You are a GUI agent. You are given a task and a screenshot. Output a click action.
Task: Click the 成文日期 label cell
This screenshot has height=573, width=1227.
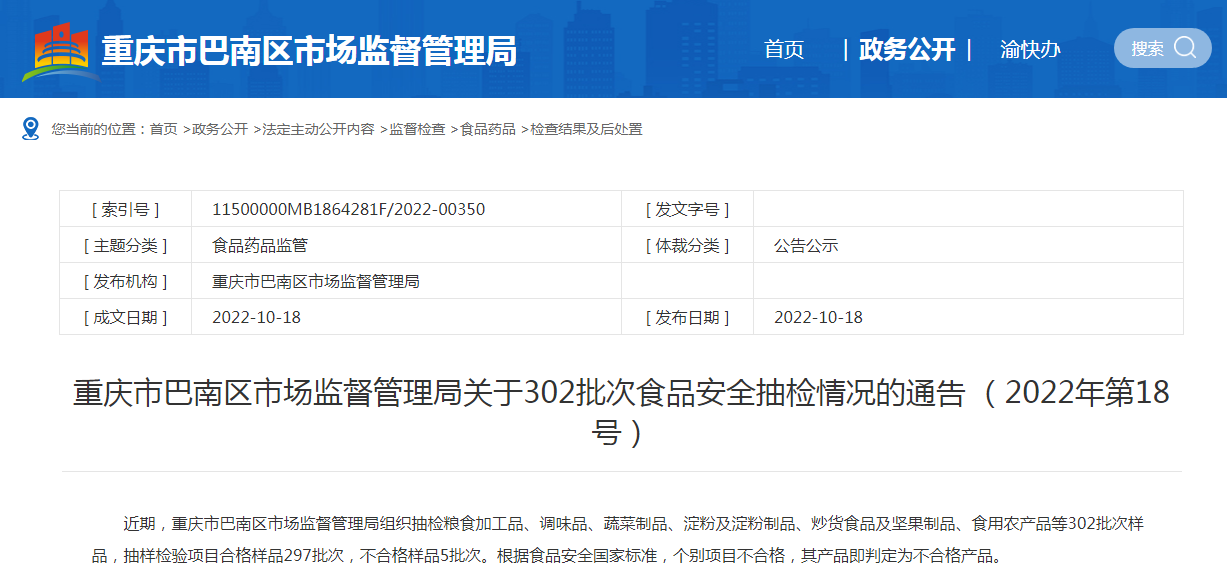coord(126,317)
